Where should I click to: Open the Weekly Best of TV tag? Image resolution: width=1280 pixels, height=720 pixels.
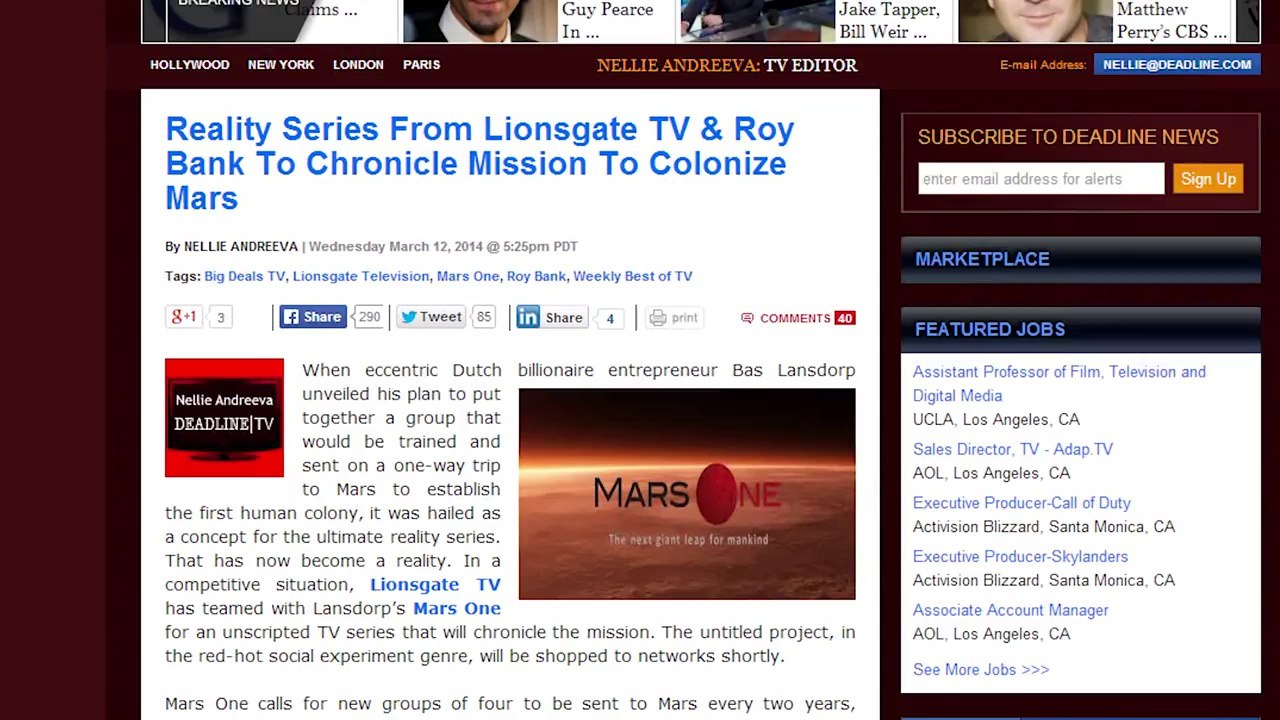(x=633, y=276)
